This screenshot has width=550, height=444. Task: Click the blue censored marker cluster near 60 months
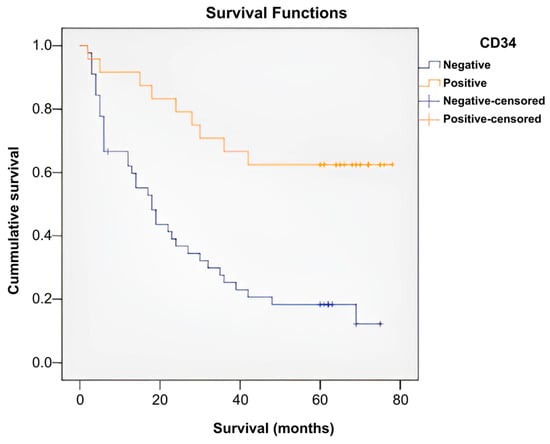(326, 304)
